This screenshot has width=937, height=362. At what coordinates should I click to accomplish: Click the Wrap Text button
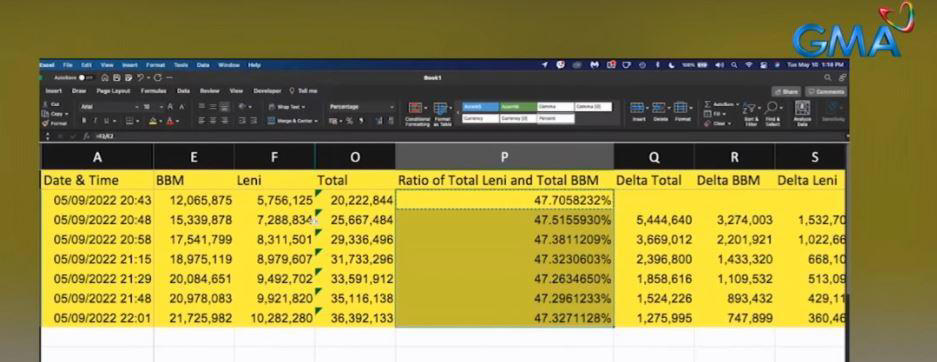(287, 107)
